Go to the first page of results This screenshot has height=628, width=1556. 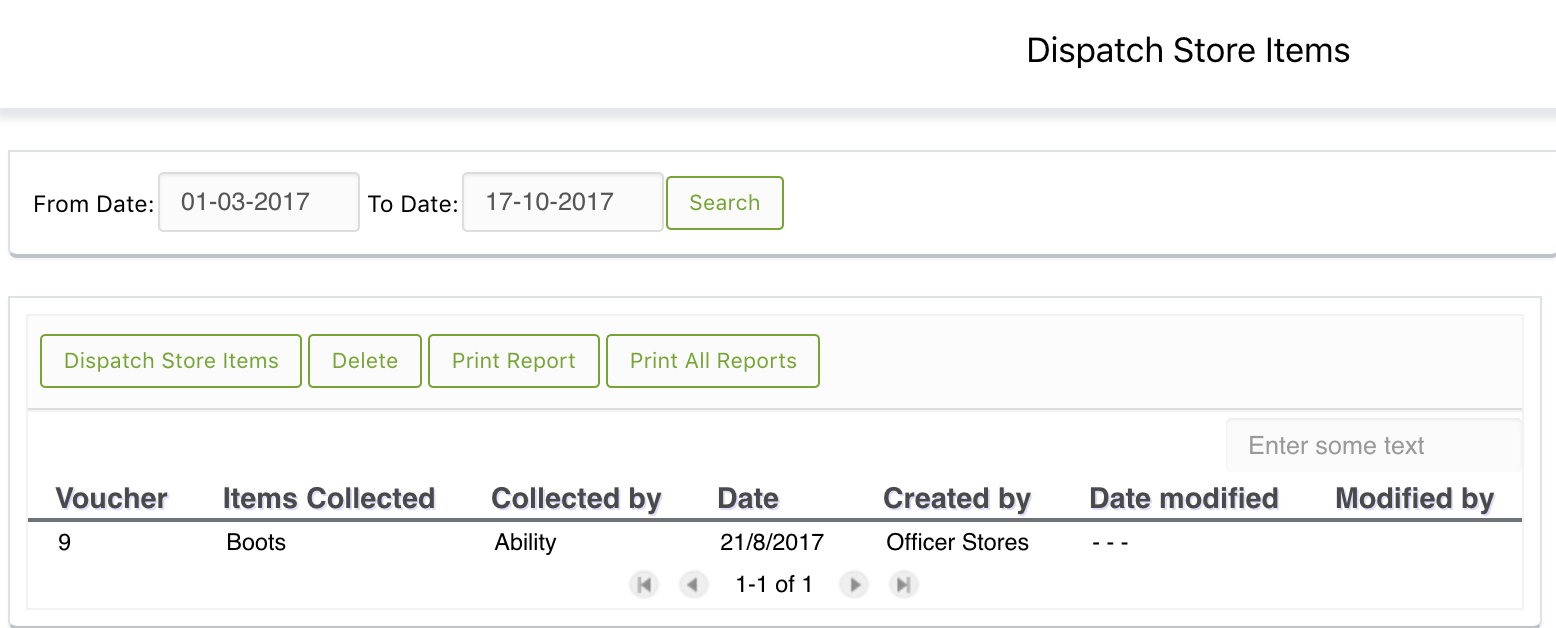(645, 585)
